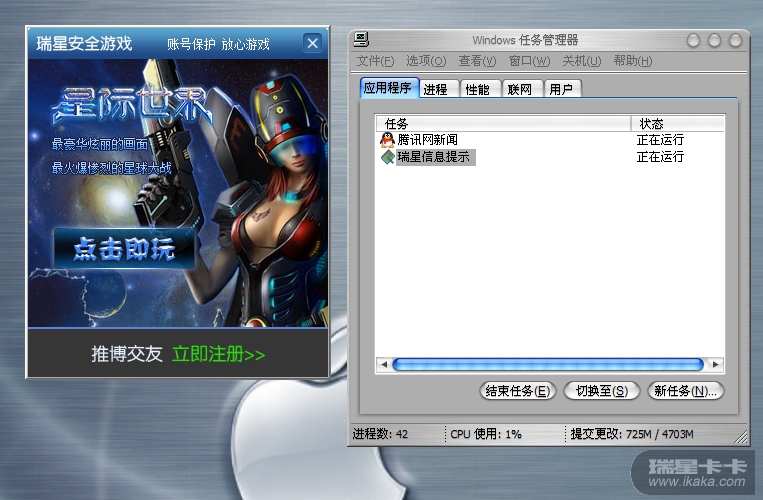763x500 pixels.
Task: Click the CPU 使用: 1% status entry
Action: point(486,434)
